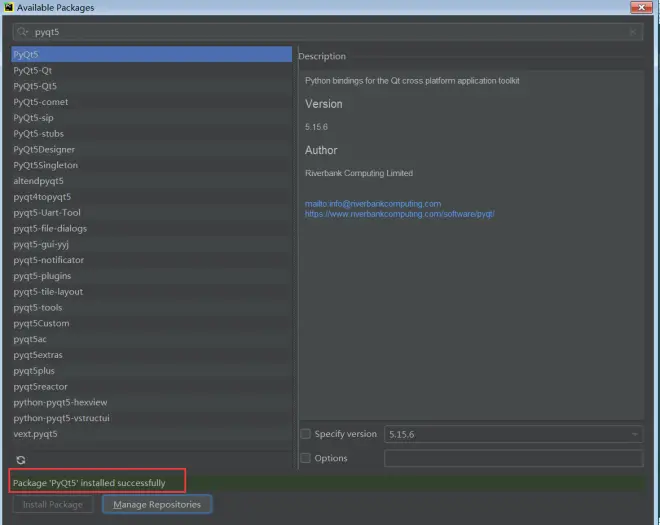Click the Python bindings description text
660x525 pixels.
coord(412,81)
